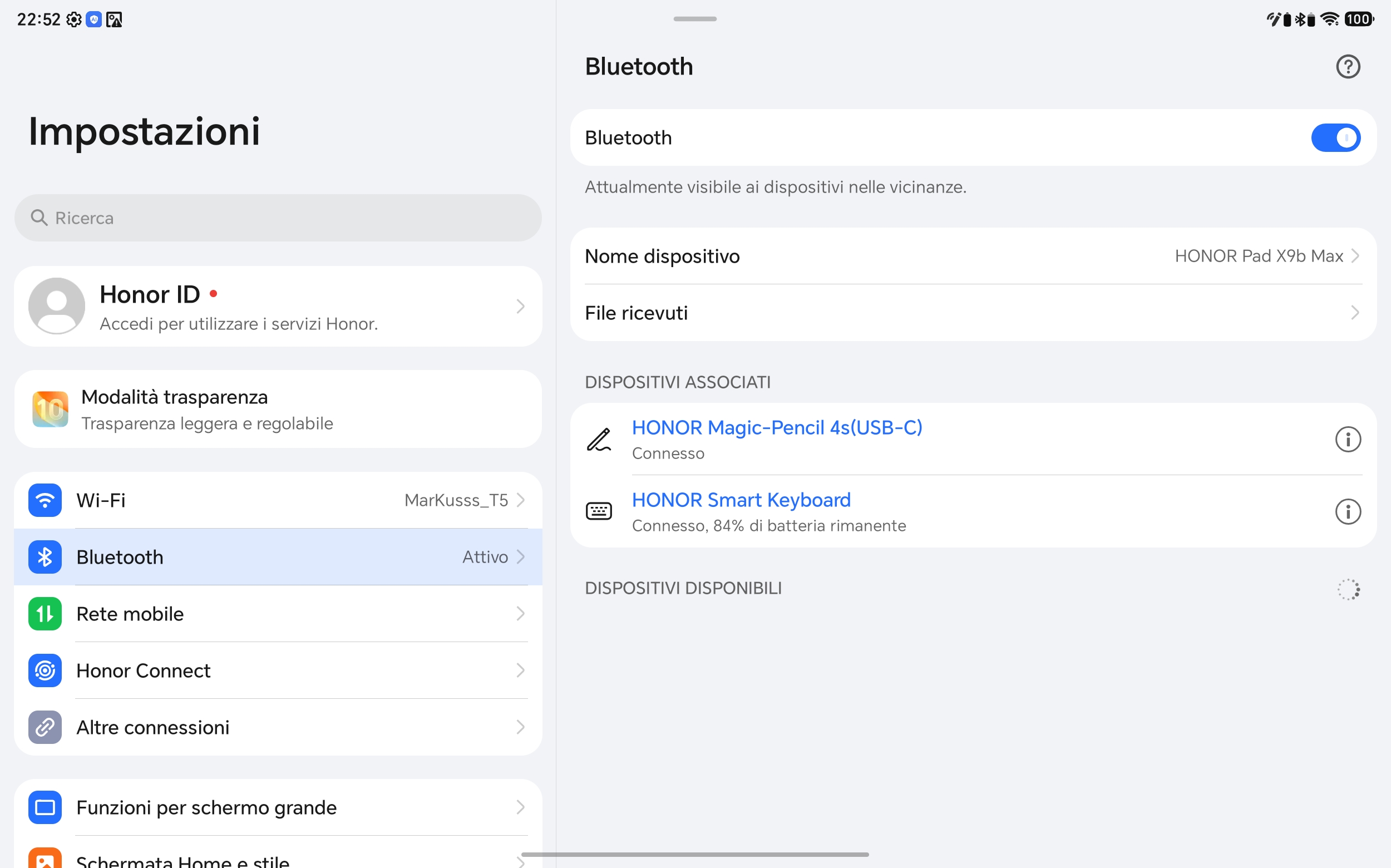Viewport: 1391px width, 868px height.
Task: Tap the Wi-Fi settings icon
Action: (45, 500)
